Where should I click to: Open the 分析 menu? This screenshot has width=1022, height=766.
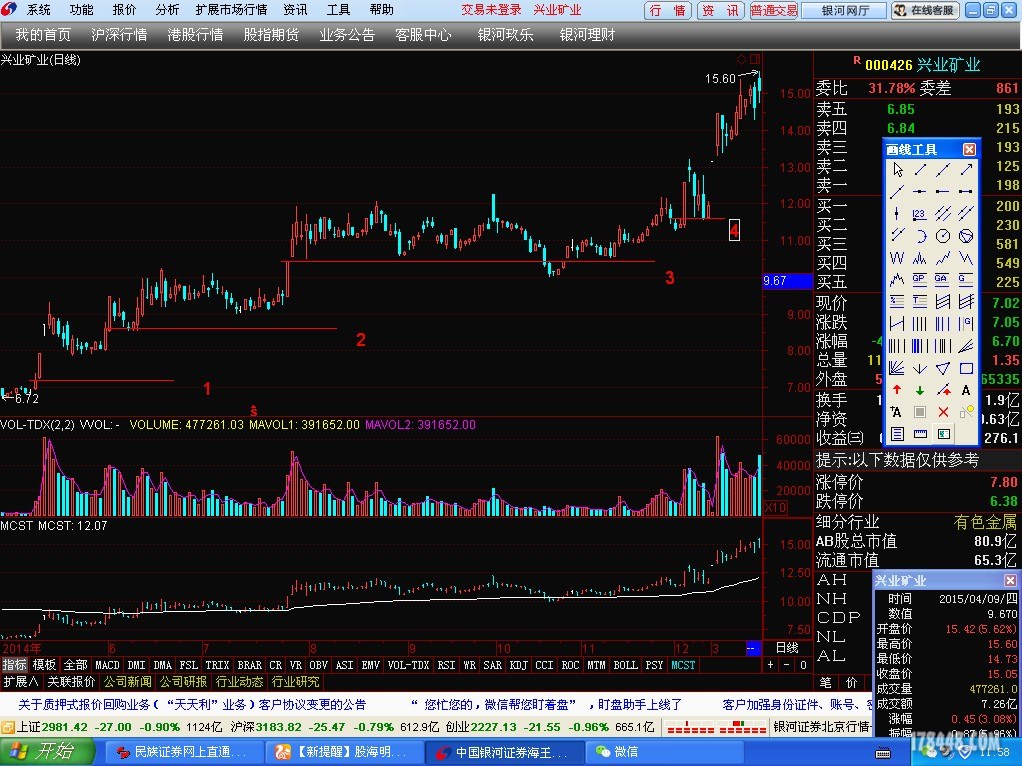tap(168, 10)
